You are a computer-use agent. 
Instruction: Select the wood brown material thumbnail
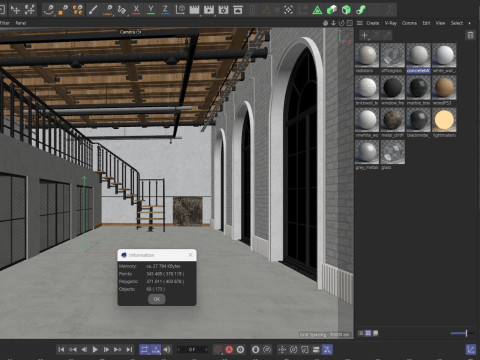[444, 88]
